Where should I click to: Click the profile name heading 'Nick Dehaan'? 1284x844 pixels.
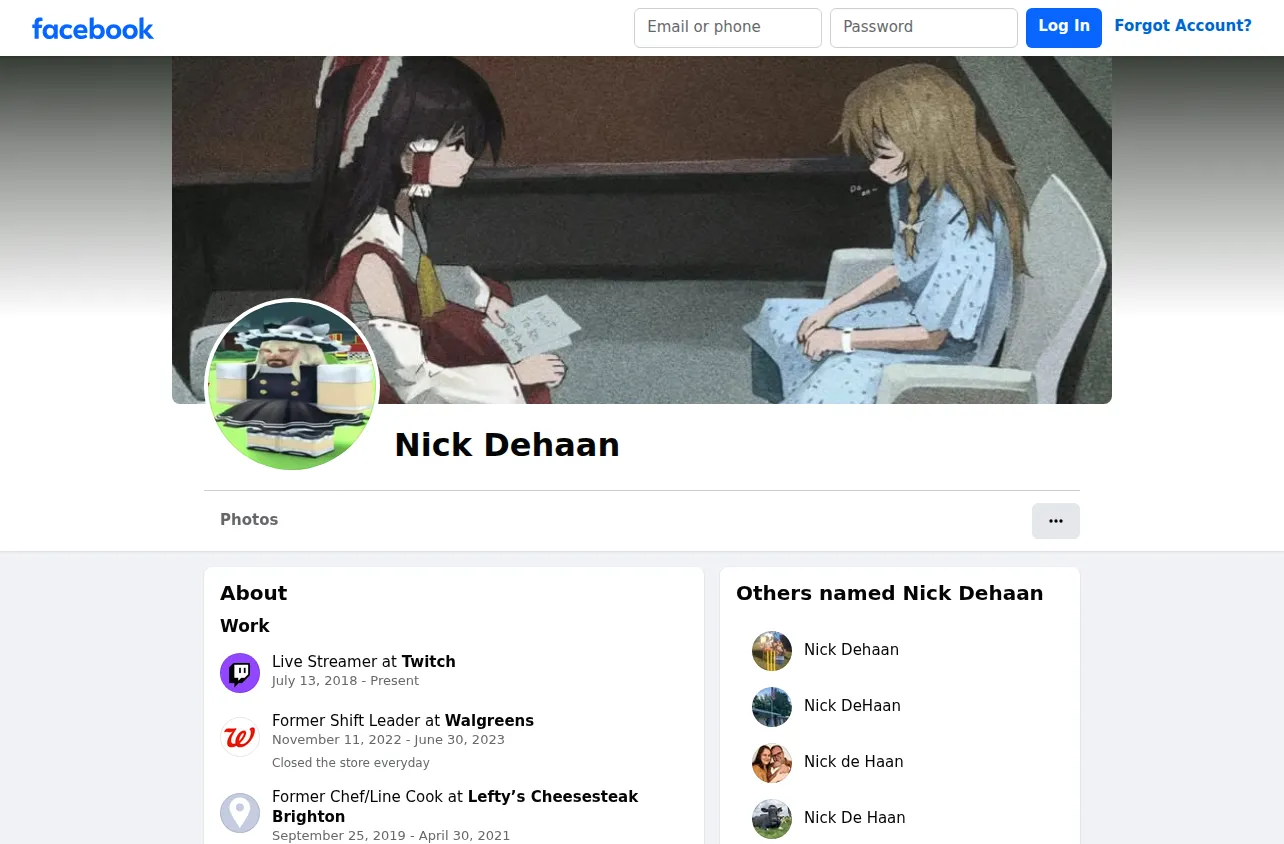(x=507, y=445)
